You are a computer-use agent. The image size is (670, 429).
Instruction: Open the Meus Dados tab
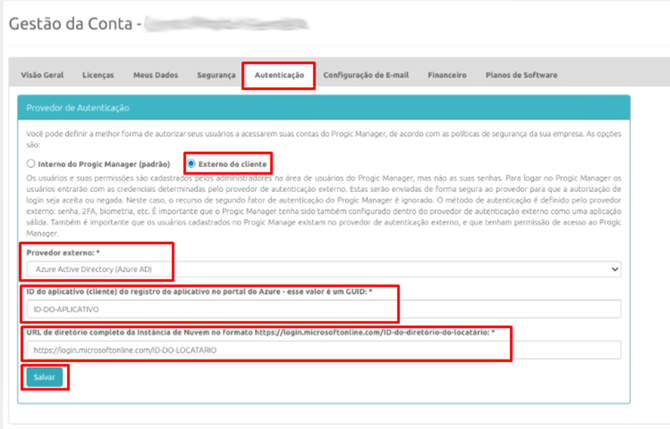156,75
